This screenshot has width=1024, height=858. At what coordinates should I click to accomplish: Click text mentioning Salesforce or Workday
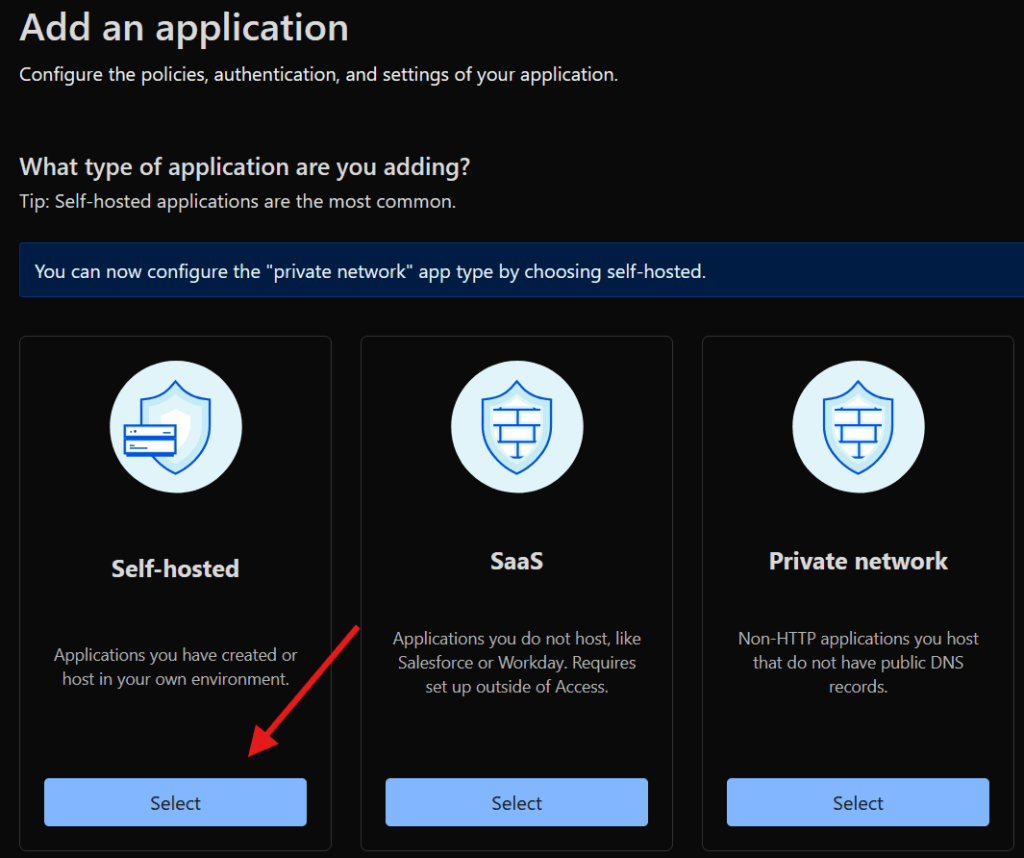point(517,663)
